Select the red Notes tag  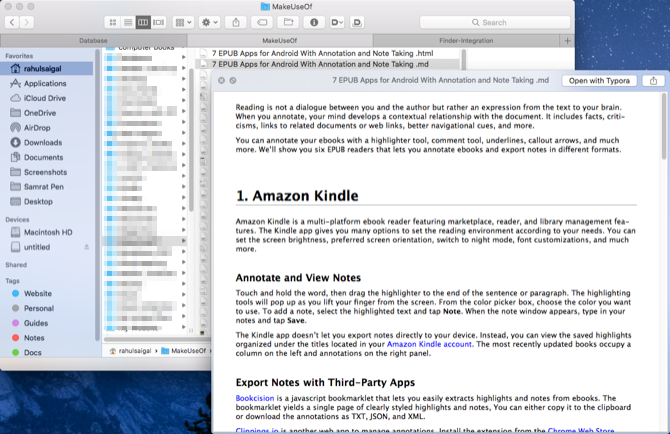34,338
